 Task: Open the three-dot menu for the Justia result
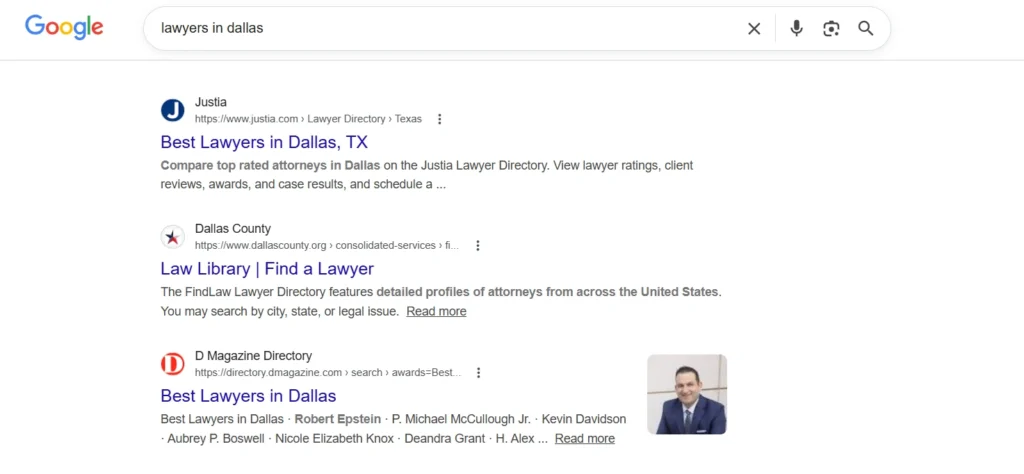440,119
